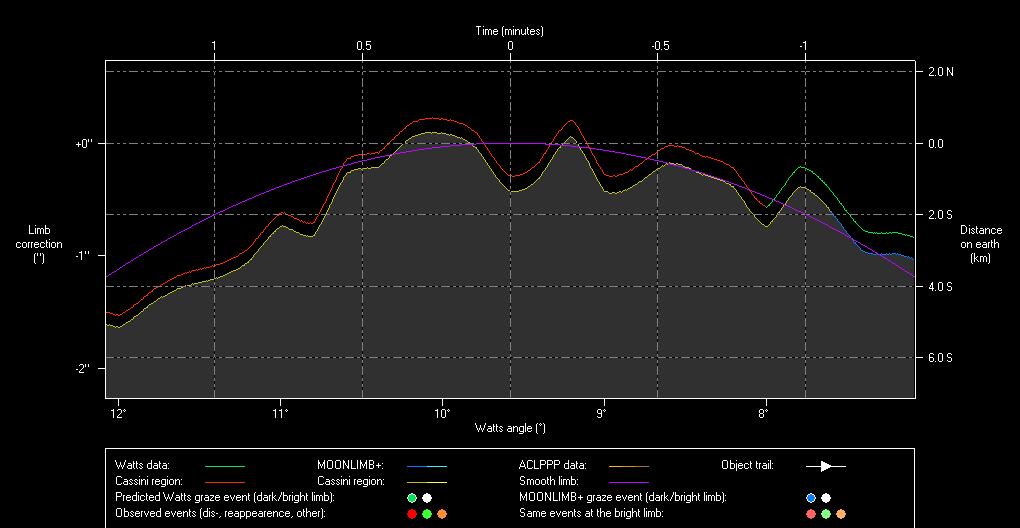Viewport: 1020px width, 528px height.
Task: Click green Observed events reappearance dot
Action: click(427, 513)
